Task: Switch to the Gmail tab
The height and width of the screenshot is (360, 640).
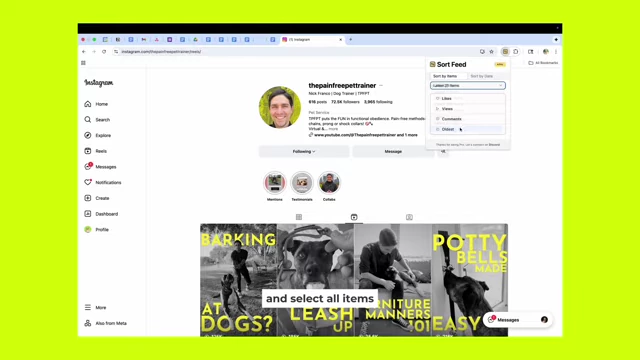Action: 144,40
